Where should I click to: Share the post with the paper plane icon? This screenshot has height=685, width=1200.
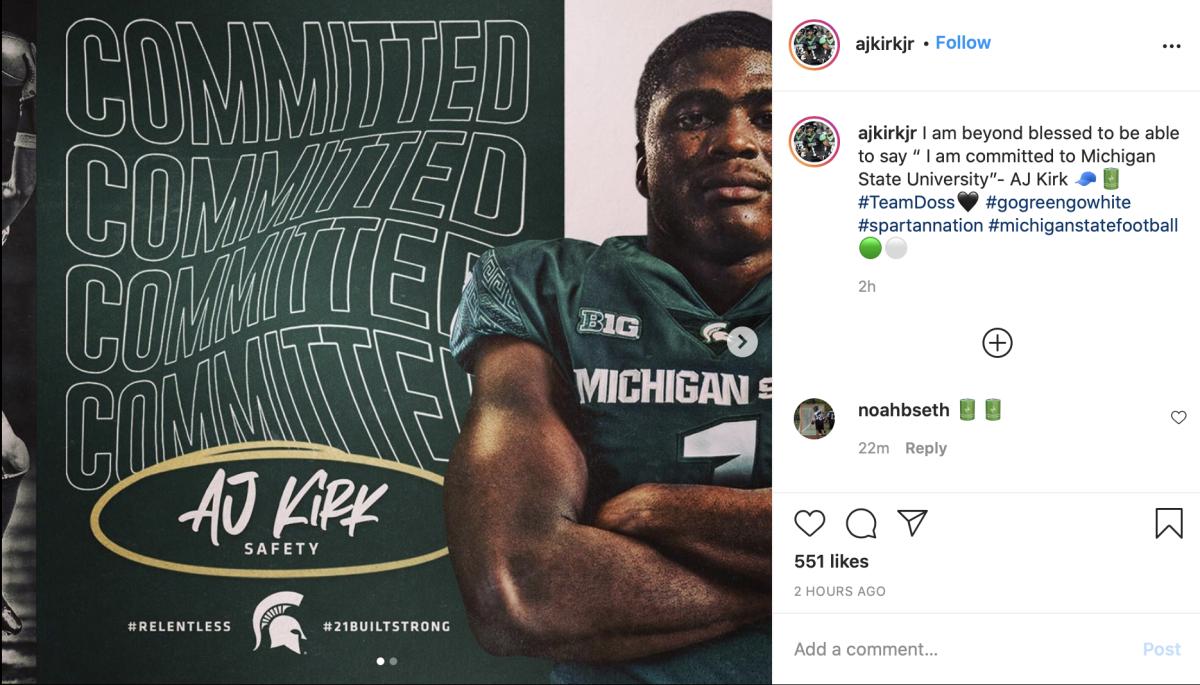[912, 522]
